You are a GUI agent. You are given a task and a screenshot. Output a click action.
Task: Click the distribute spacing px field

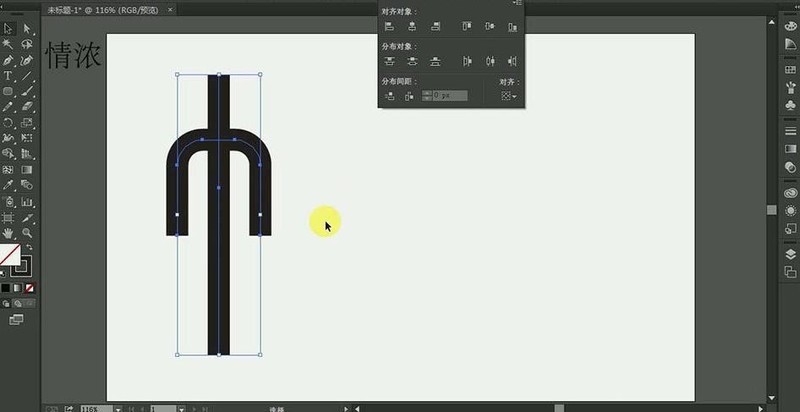[x=449, y=95]
